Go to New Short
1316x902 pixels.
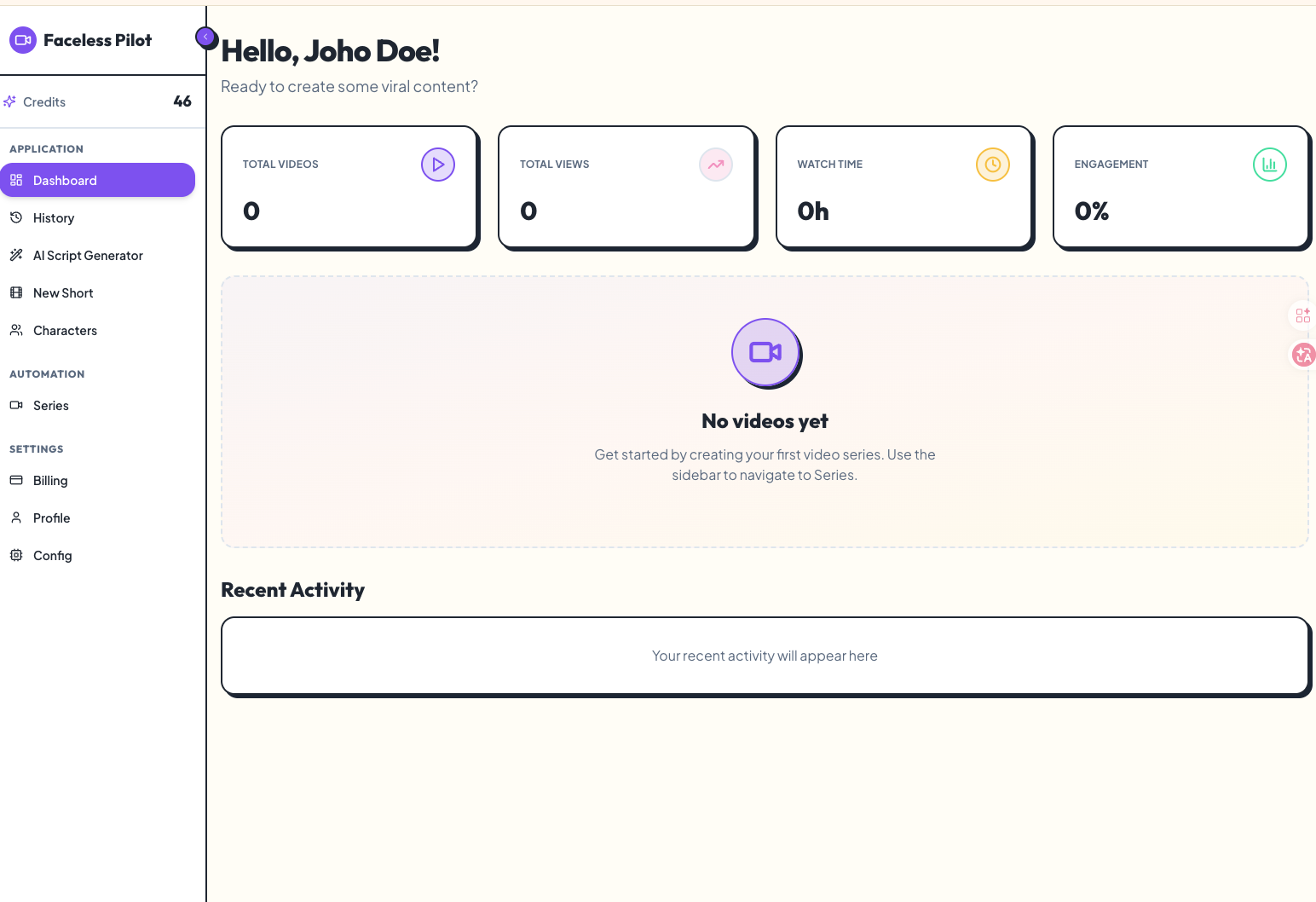coord(63,293)
